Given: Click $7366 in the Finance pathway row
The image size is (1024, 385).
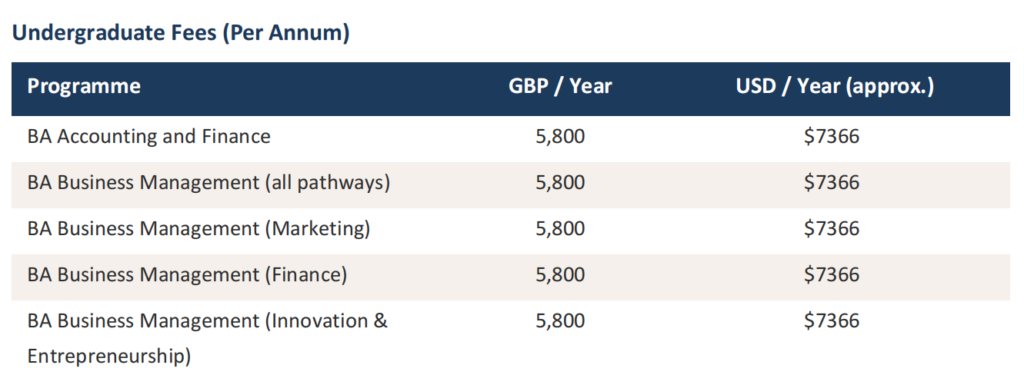Looking at the screenshot, I should pos(832,275).
